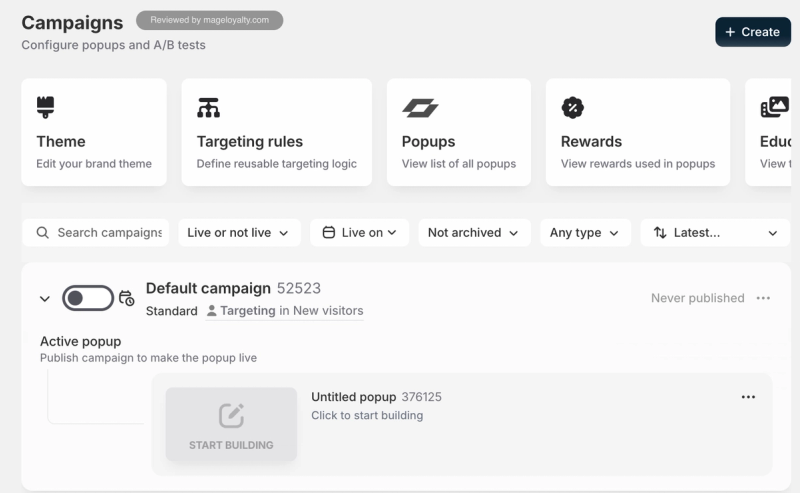800x493 pixels.
Task: Open the Not archived filter dropdown
Action: (474, 233)
